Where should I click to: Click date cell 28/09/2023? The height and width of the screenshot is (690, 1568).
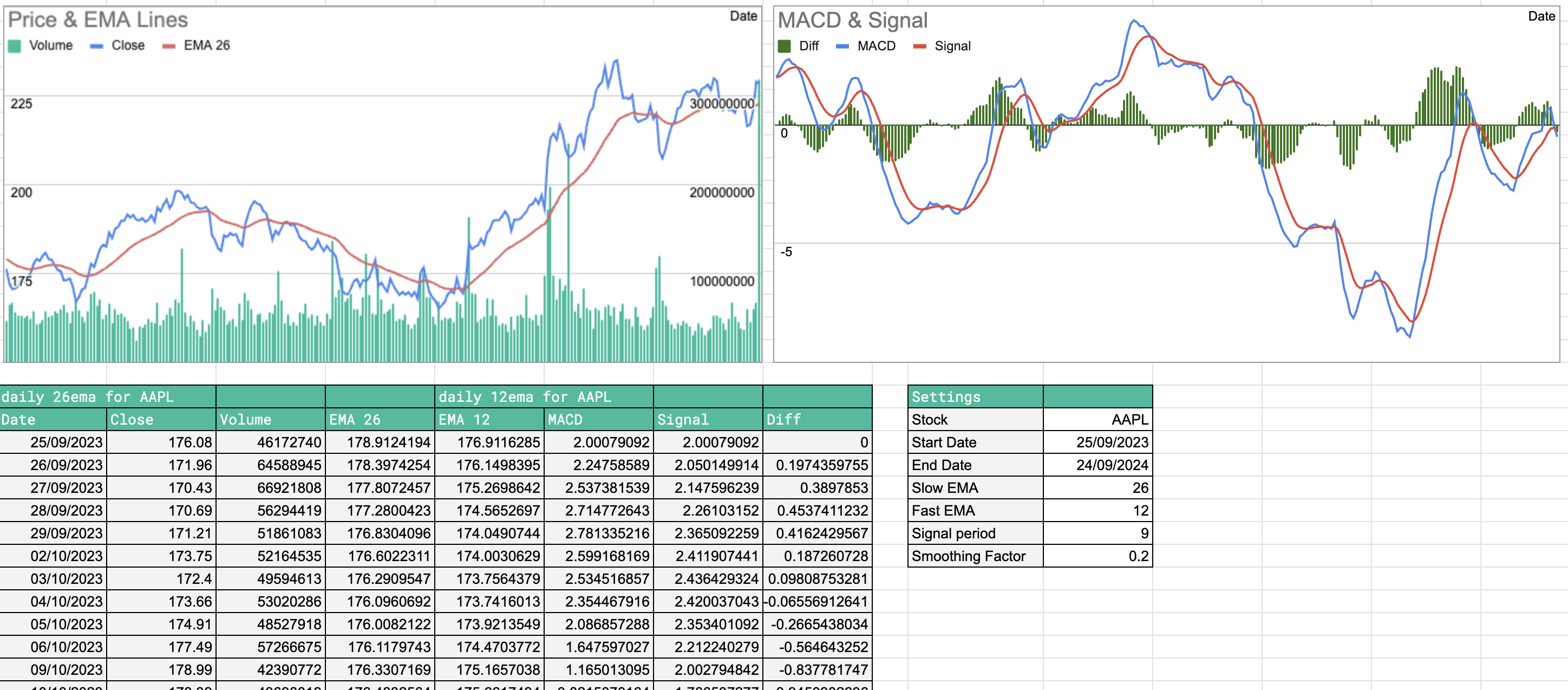pos(53,510)
